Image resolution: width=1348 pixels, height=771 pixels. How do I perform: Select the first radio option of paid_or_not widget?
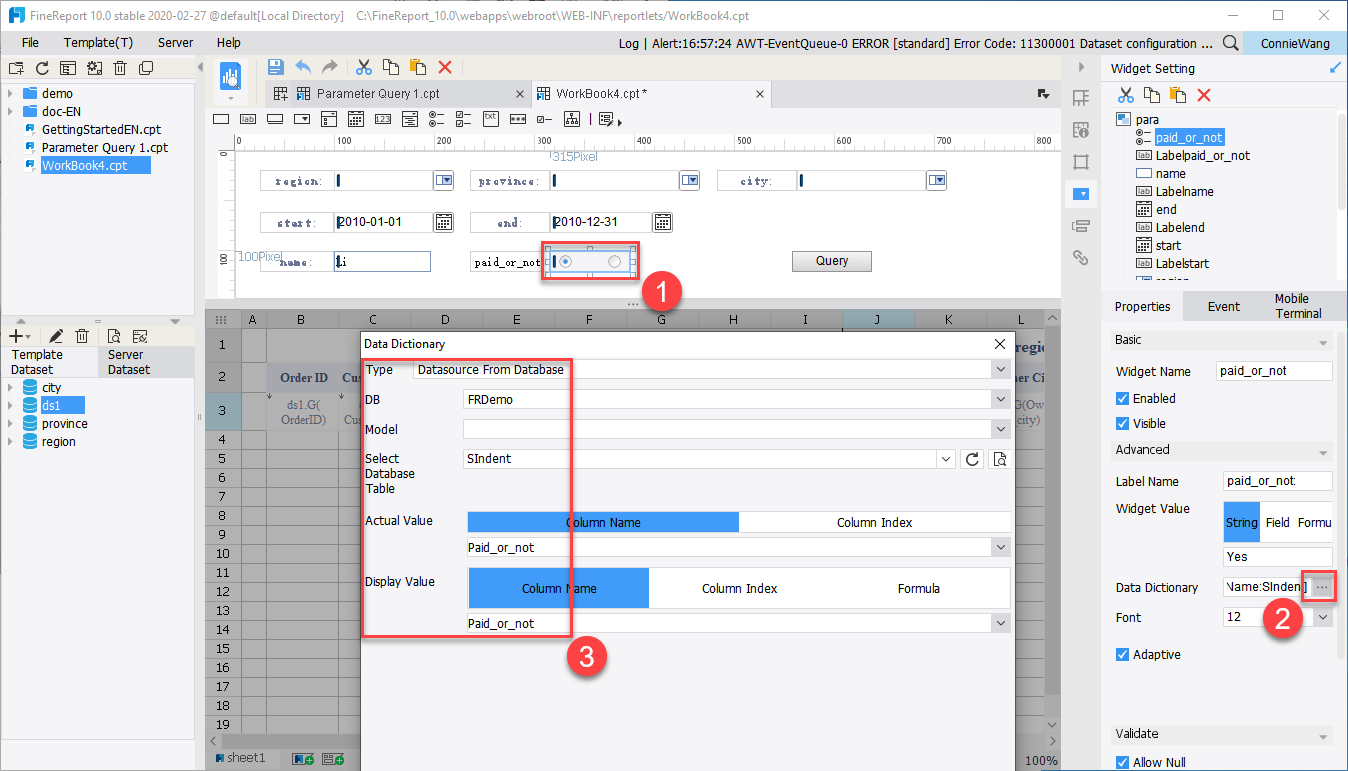click(x=566, y=261)
